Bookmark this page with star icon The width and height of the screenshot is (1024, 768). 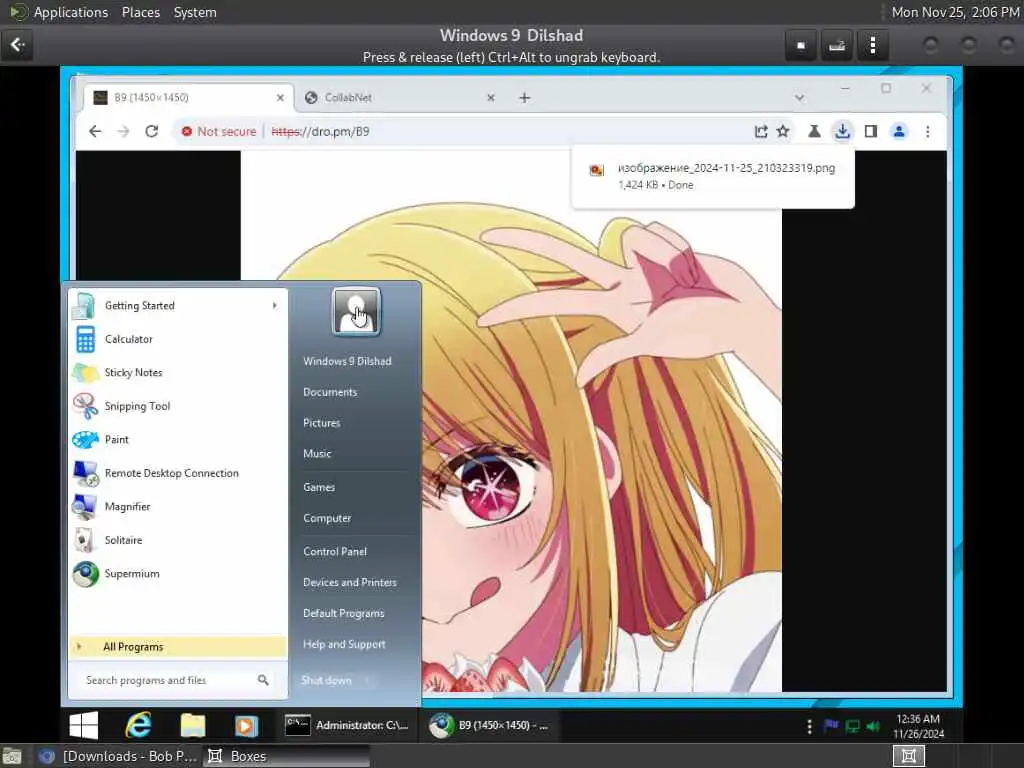pos(783,131)
